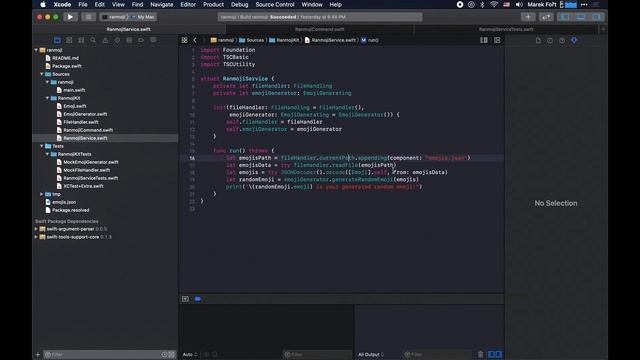Switch to RanmojiCommand.swift tab
The image size is (640, 360).
(320, 29)
